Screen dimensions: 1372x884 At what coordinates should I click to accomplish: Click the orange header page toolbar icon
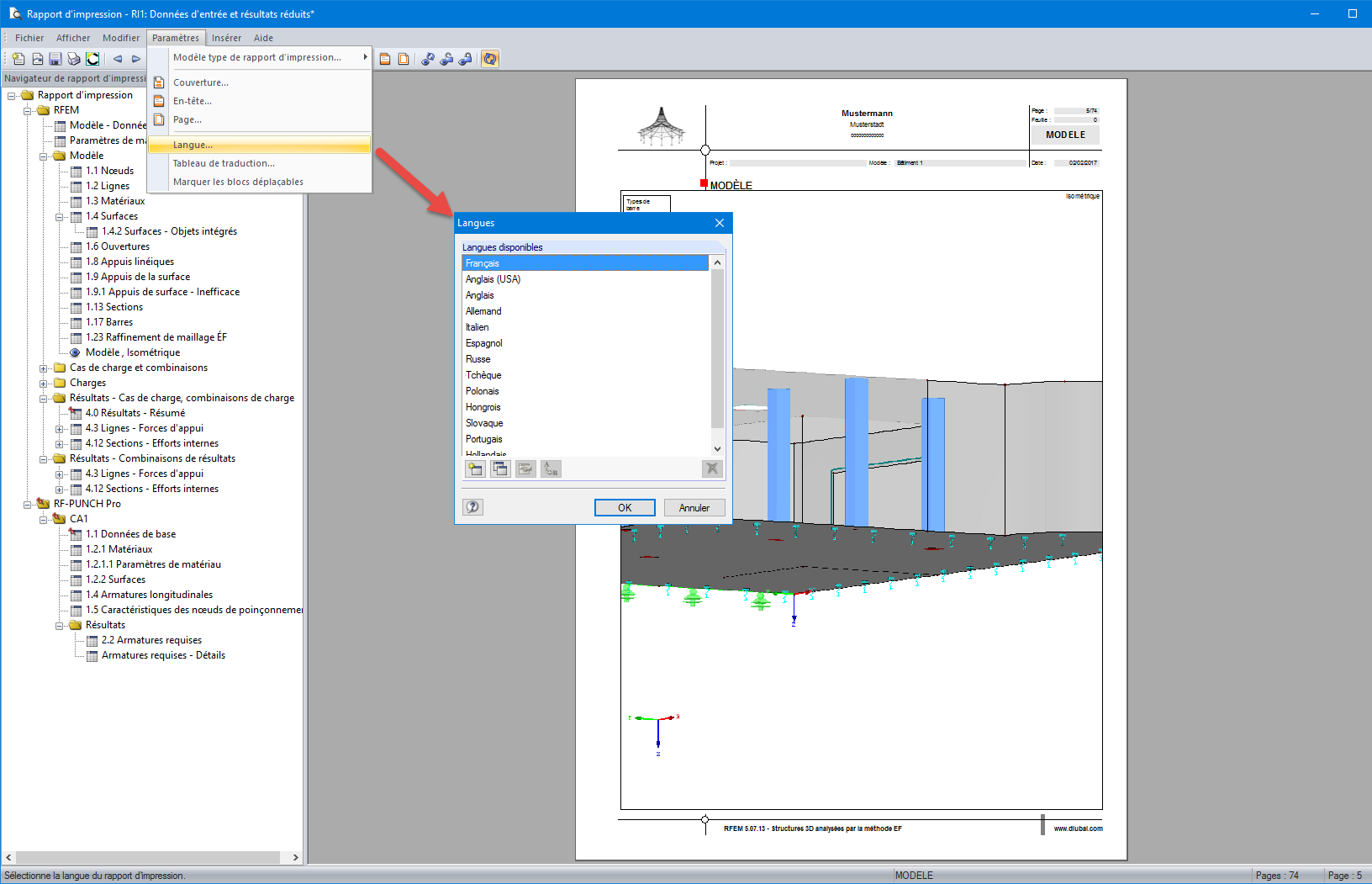pyautogui.click(x=385, y=59)
